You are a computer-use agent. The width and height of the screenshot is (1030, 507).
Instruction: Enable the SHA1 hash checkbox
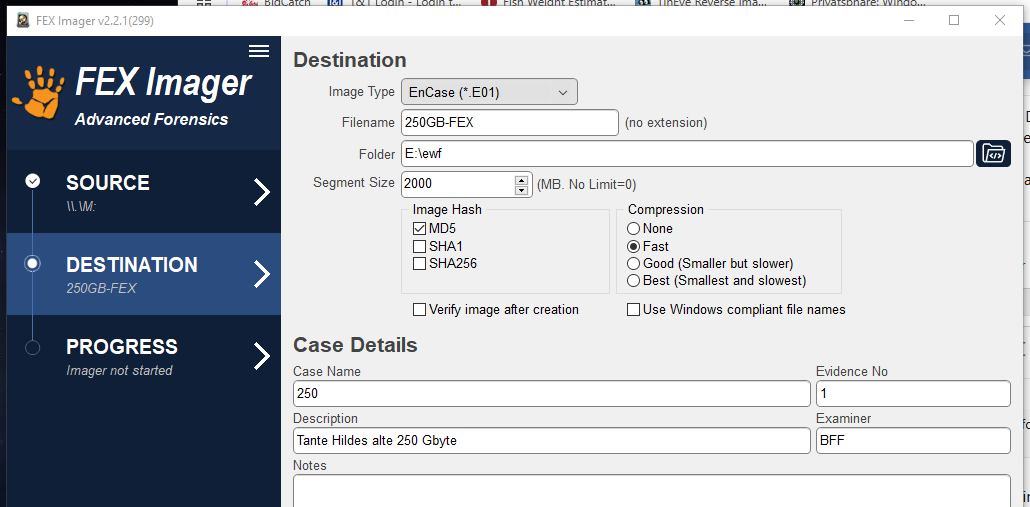tap(419, 246)
